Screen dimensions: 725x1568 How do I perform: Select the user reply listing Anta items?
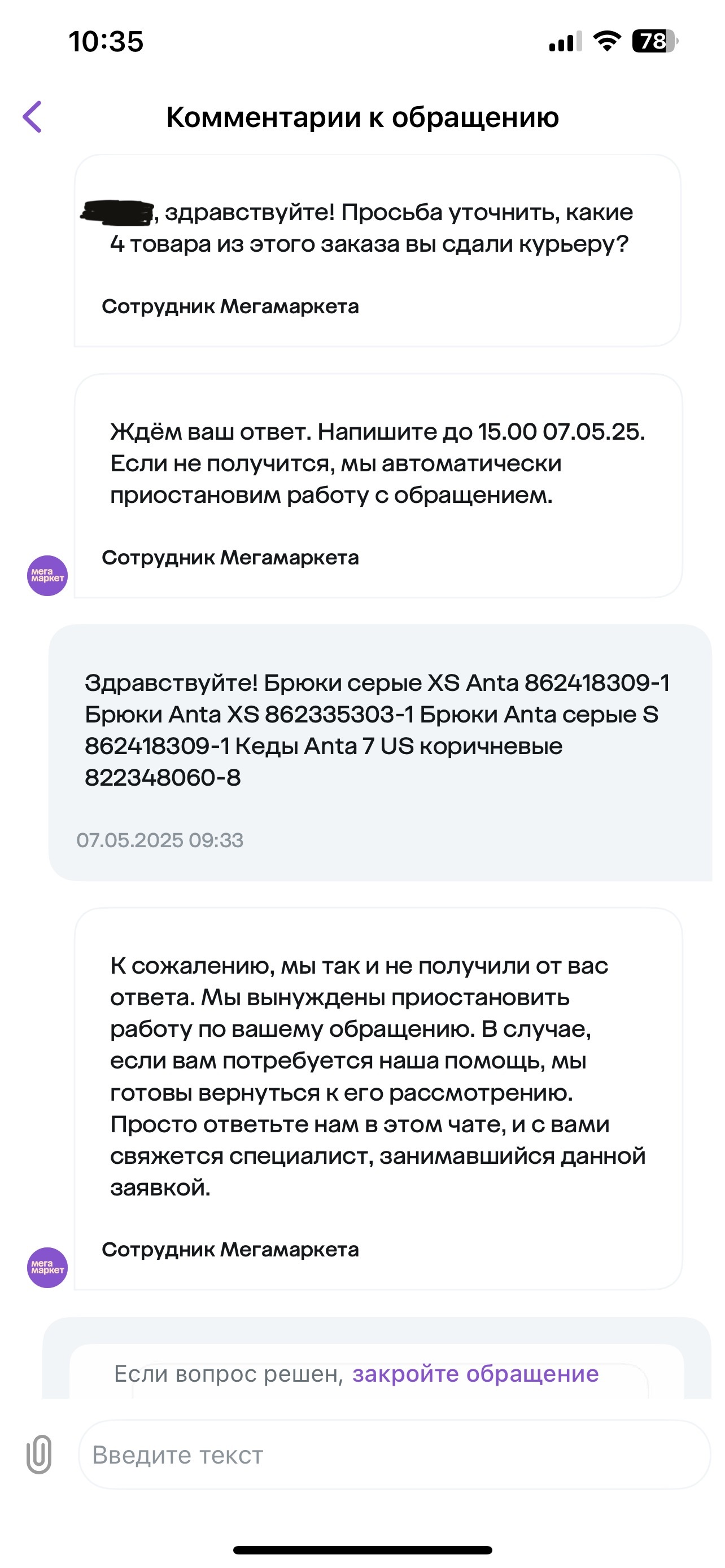[x=380, y=752]
